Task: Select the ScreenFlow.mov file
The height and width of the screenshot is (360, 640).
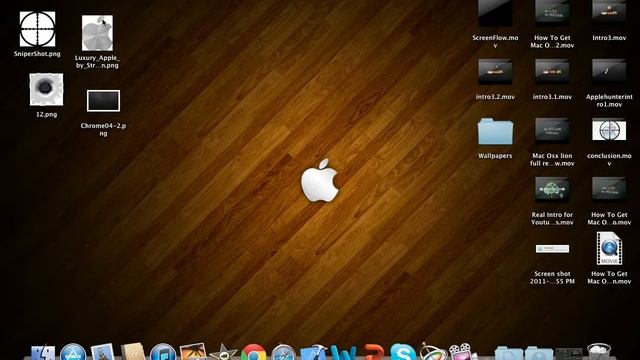Action: point(495,14)
